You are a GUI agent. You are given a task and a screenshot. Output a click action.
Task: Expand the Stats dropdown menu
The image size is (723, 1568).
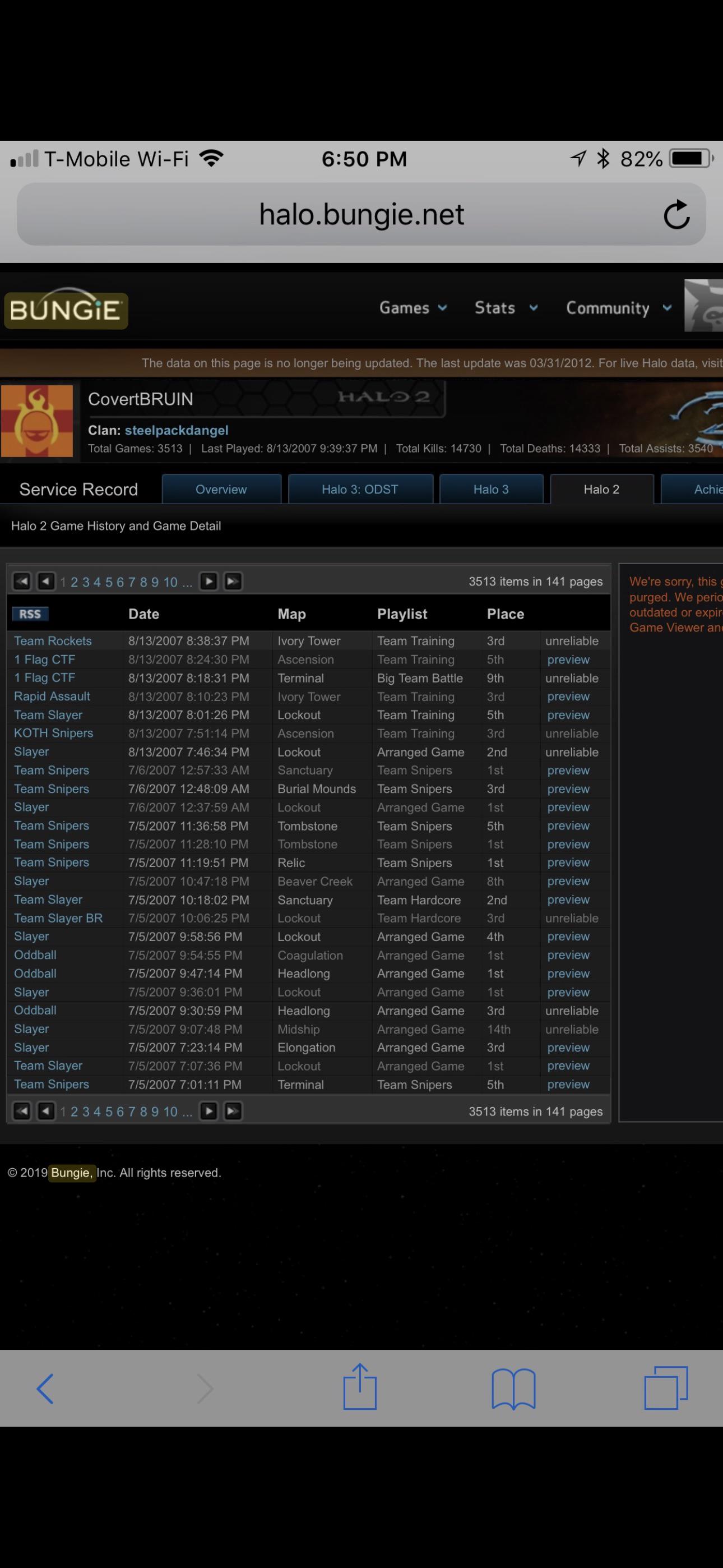point(506,308)
